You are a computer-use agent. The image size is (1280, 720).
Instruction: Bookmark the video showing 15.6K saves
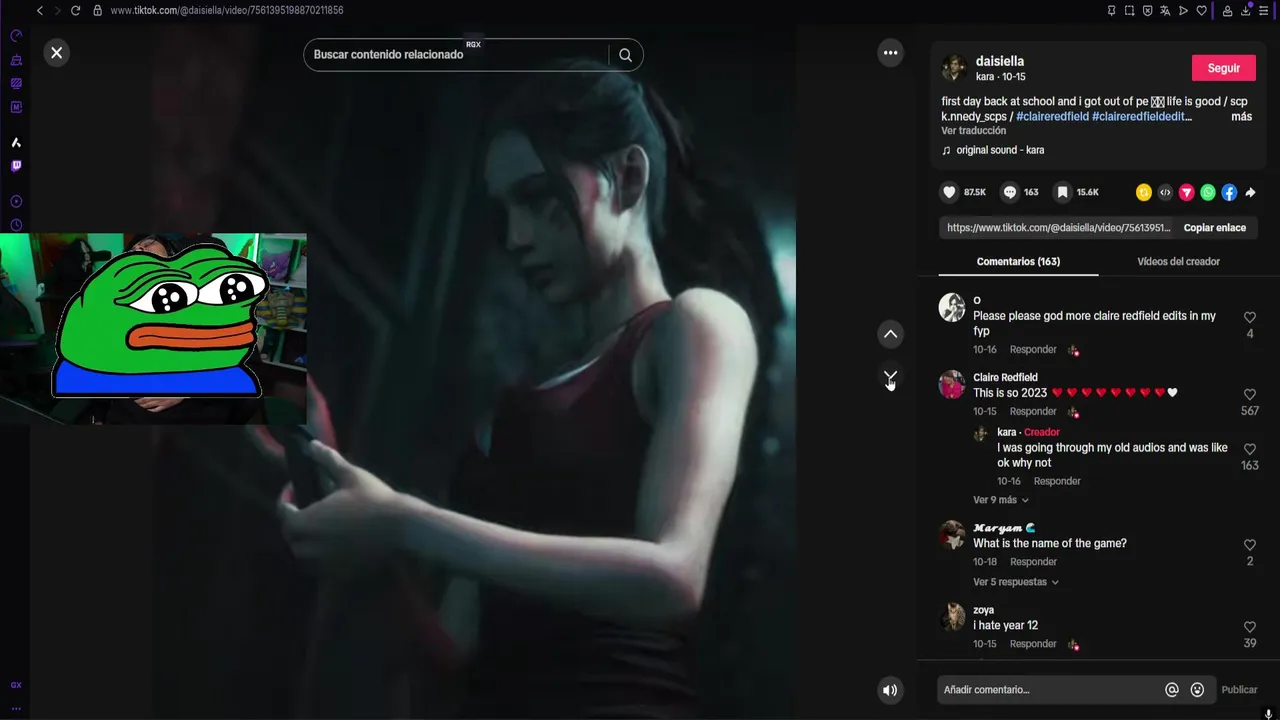click(x=1062, y=192)
